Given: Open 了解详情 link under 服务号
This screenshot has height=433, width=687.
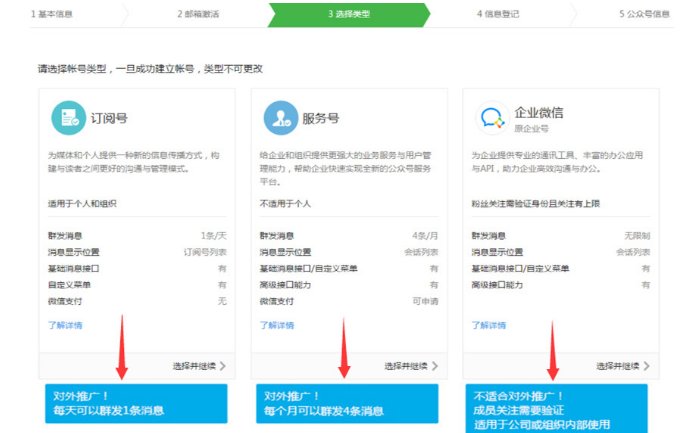Looking at the screenshot, I should pyautogui.click(x=277, y=325).
